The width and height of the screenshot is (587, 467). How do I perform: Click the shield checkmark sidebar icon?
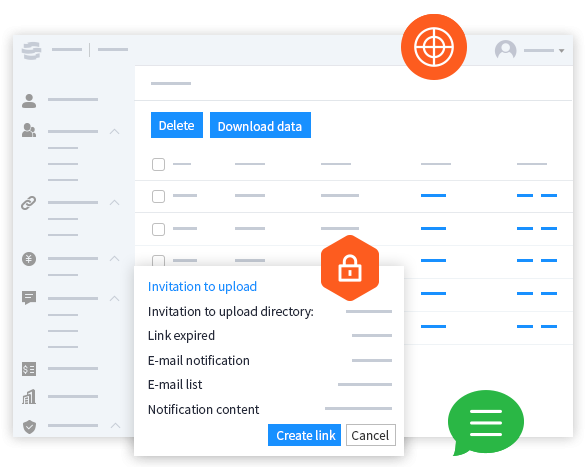(29, 427)
